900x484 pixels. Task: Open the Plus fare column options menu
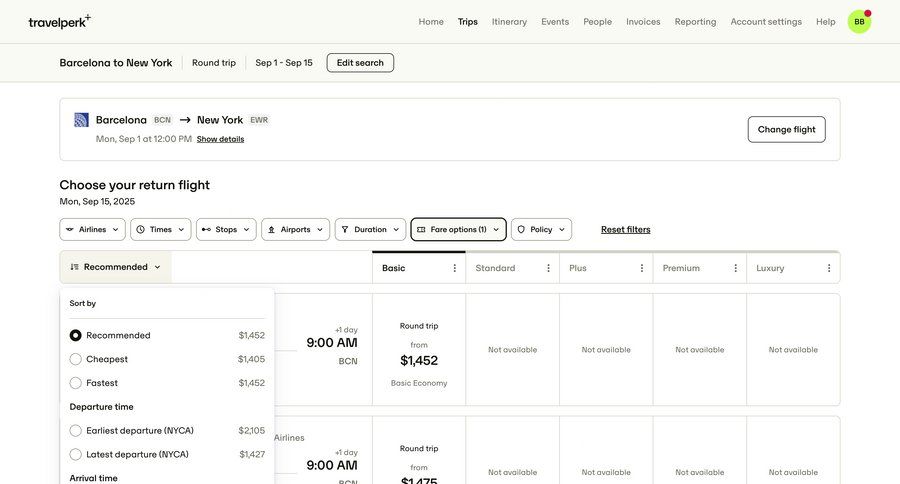642,268
